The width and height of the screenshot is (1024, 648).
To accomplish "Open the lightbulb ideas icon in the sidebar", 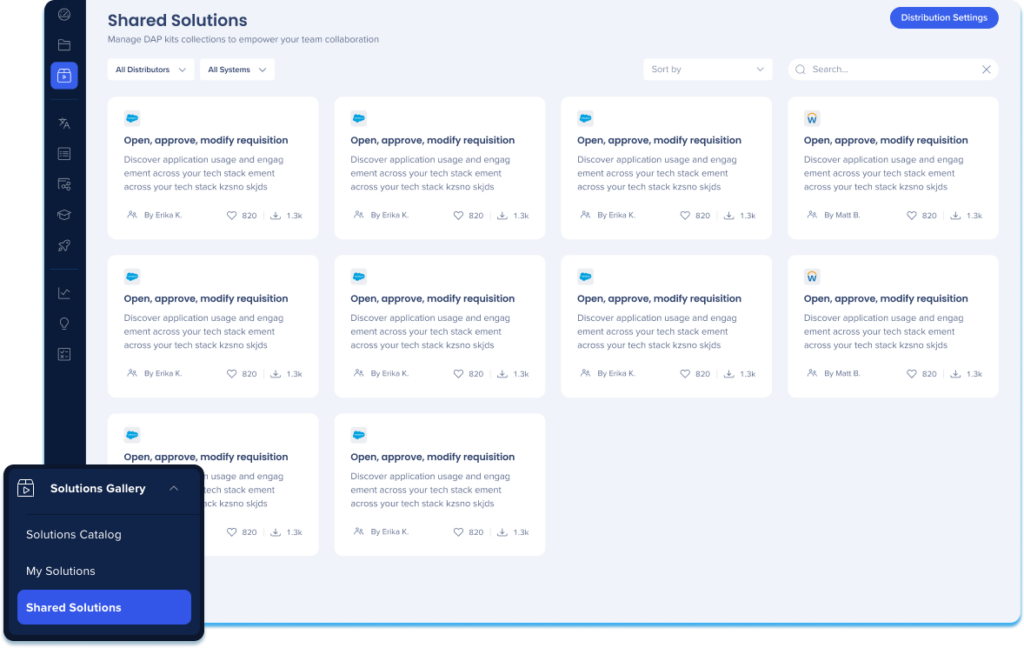I will (62, 323).
